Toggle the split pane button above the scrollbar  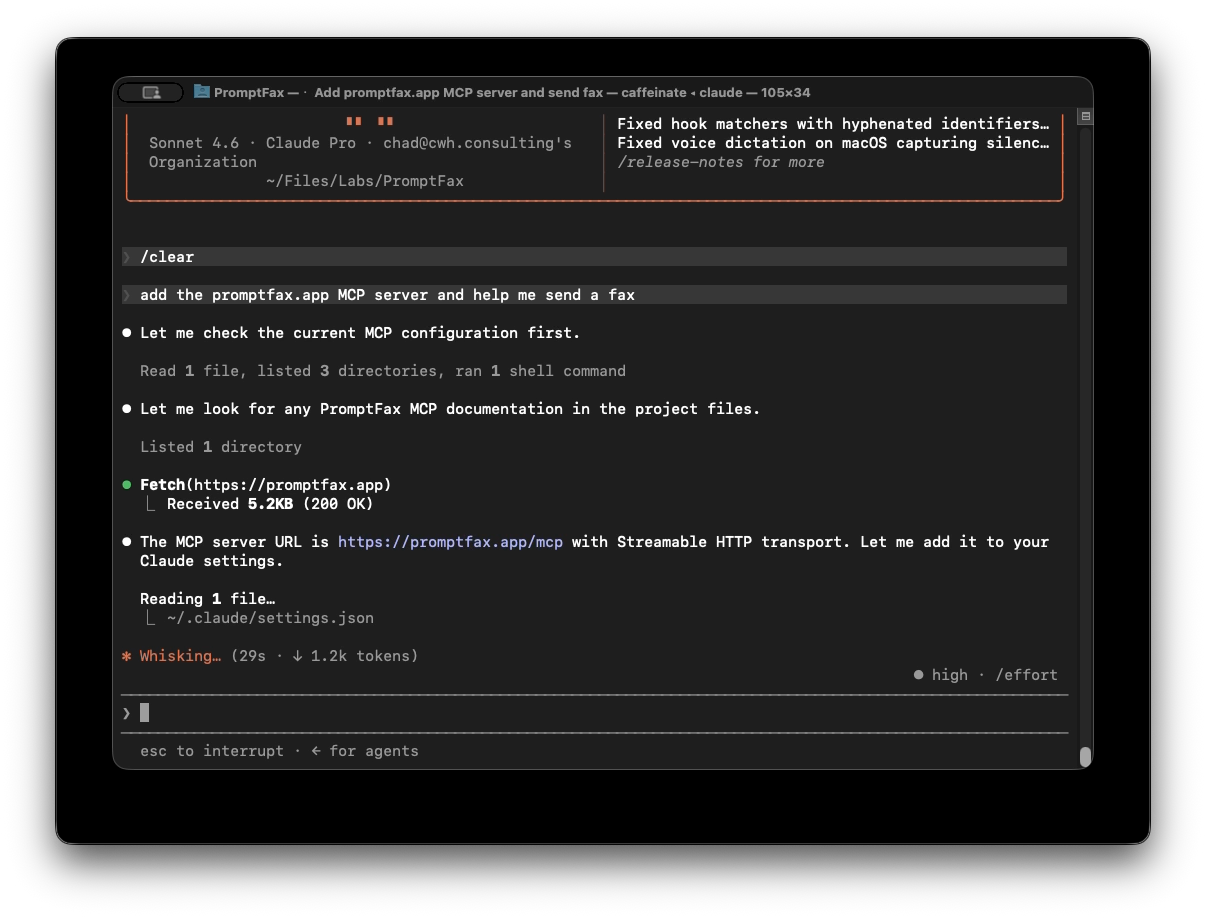point(1085,117)
